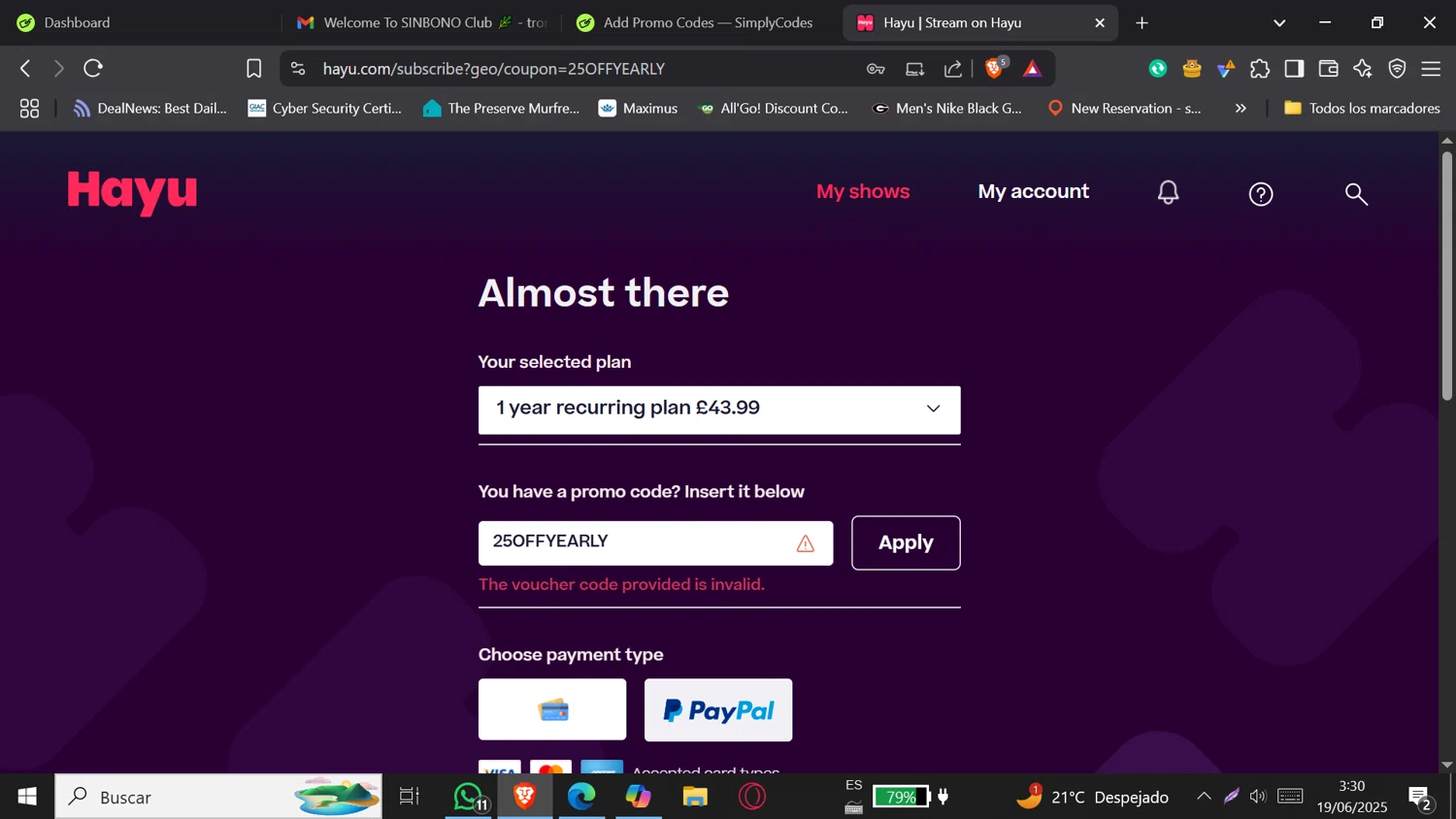Go forward in browser history
The height and width of the screenshot is (819, 1456).
(x=58, y=68)
